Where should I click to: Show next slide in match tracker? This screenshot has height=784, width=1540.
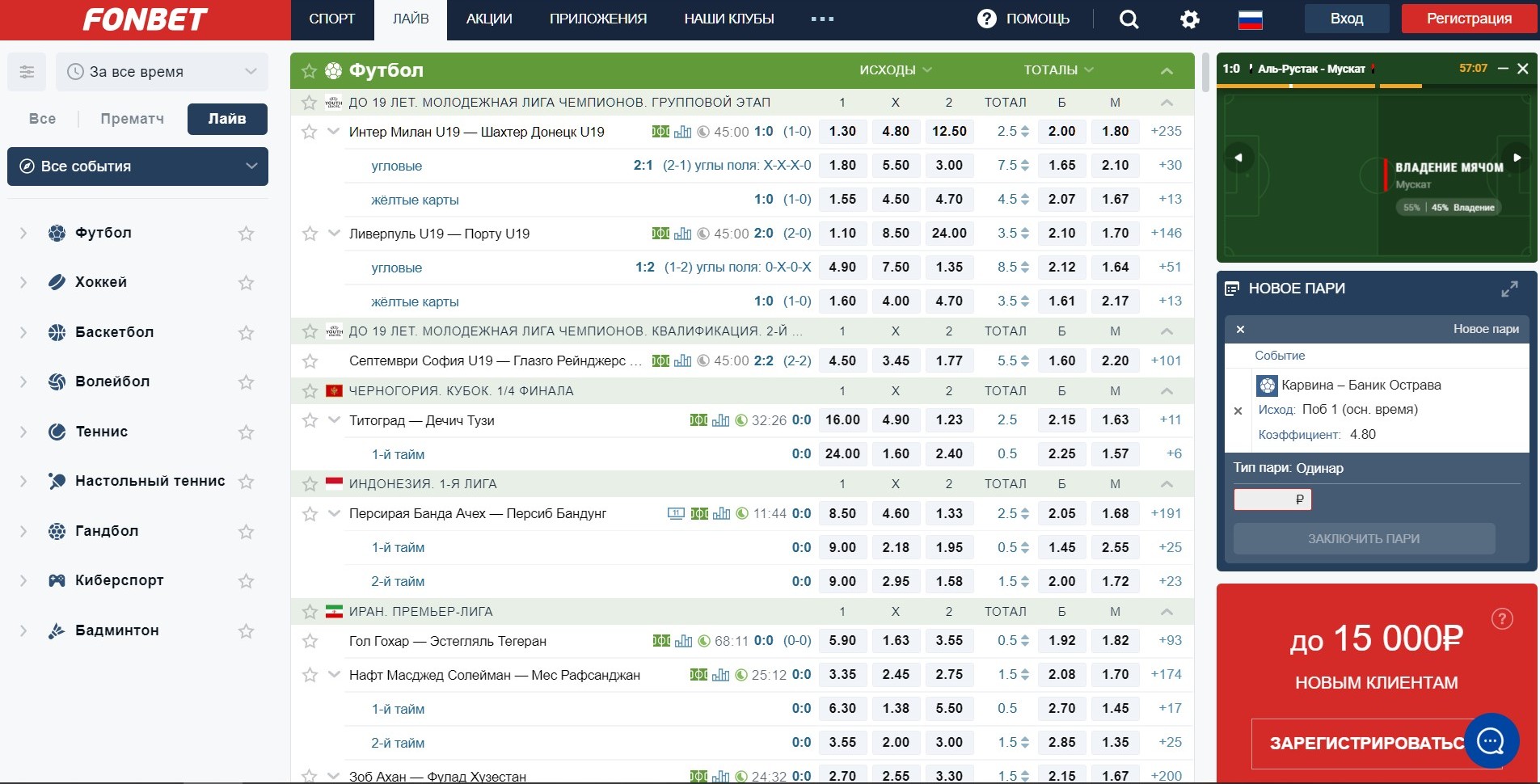click(x=1517, y=158)
